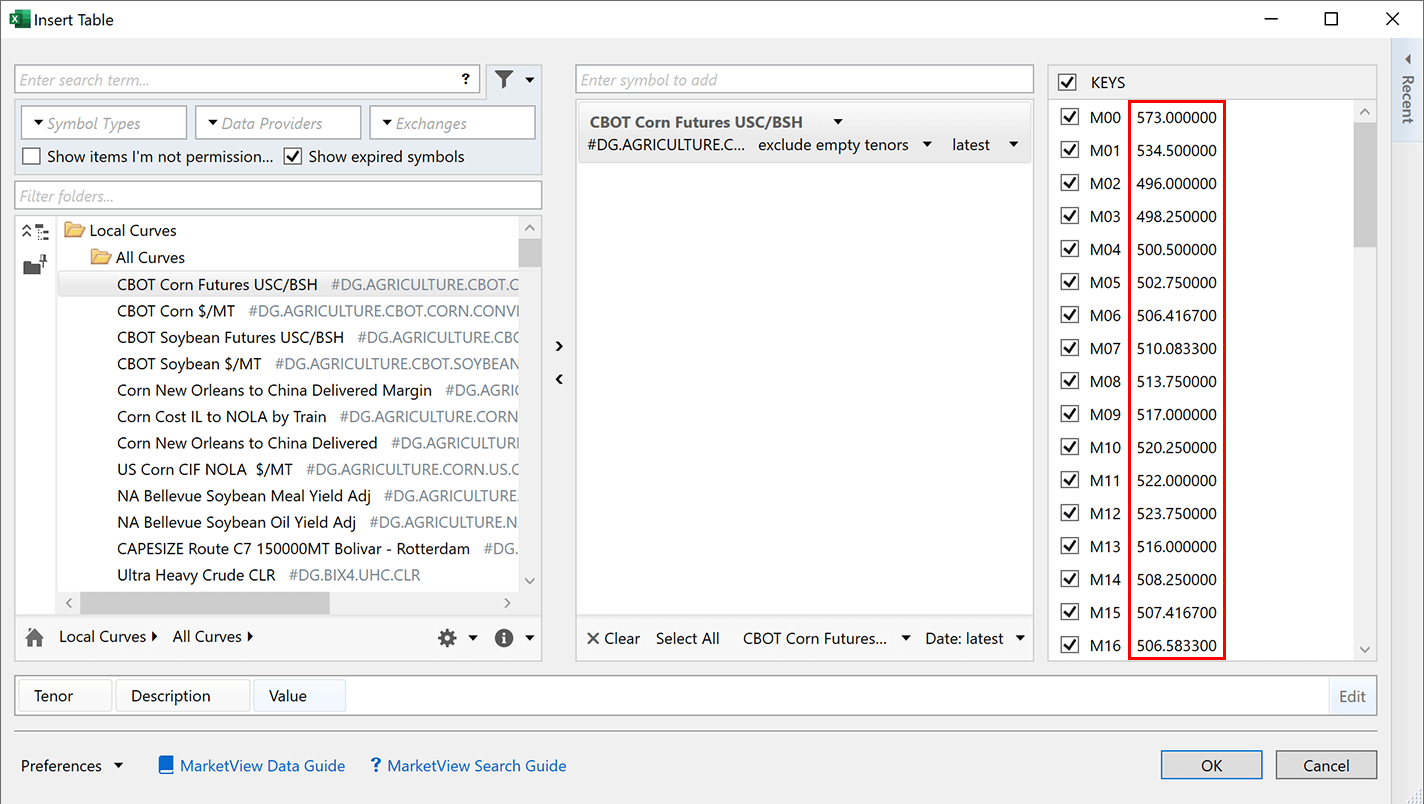
Task: Select the Value column tab
Action: pyautogui.click(x=299, y=696)
